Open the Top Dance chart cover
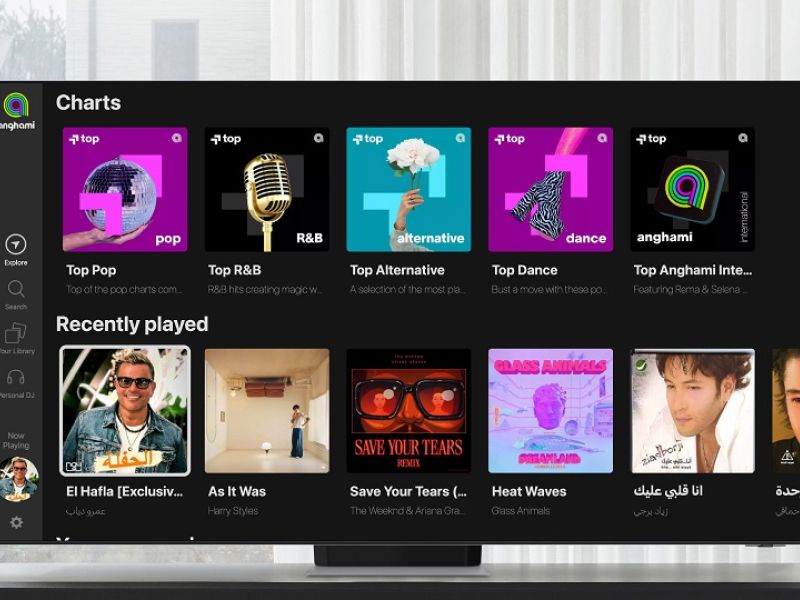 coord(551,190)
